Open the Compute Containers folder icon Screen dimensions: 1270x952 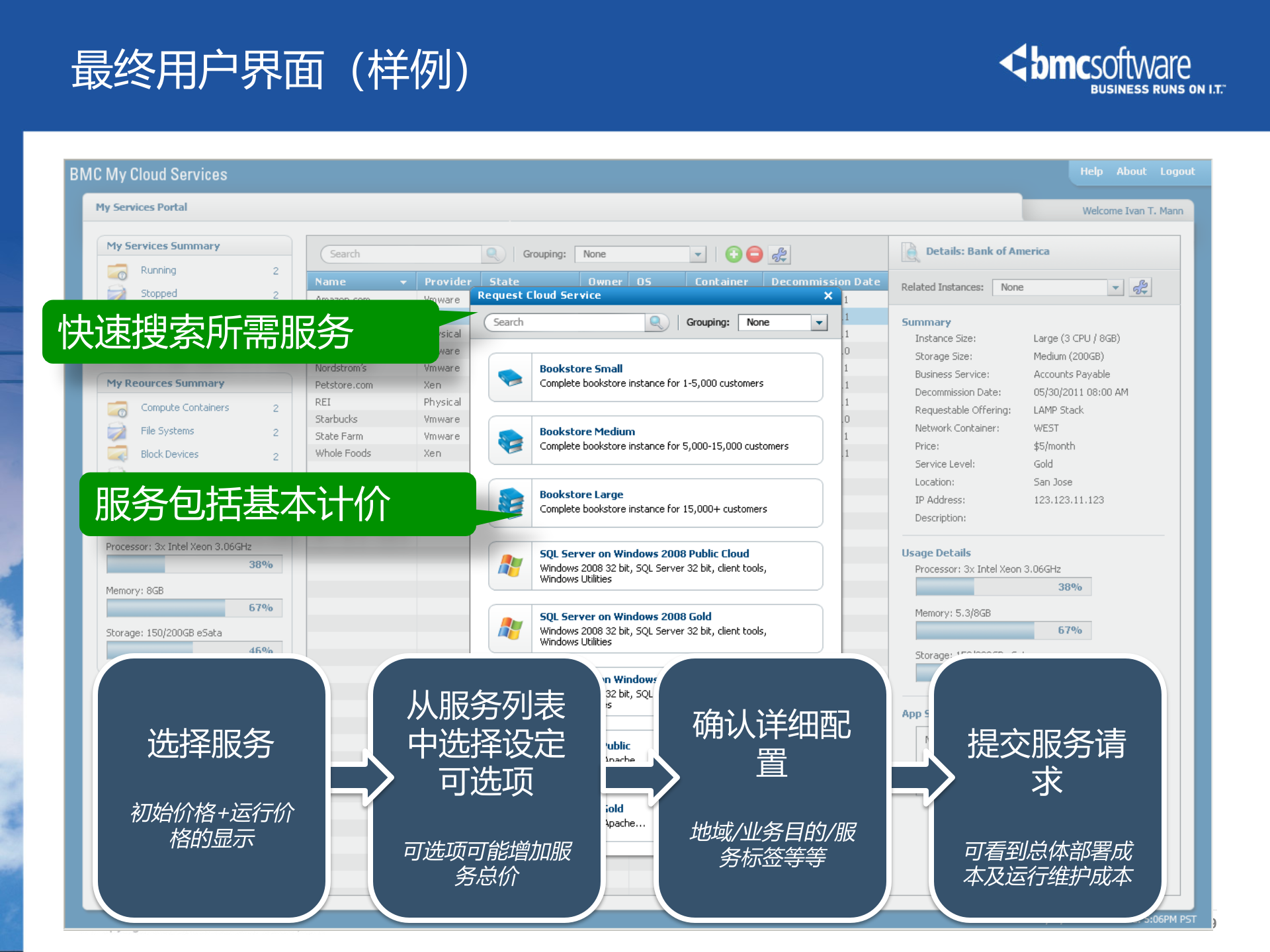click(118, 408)
